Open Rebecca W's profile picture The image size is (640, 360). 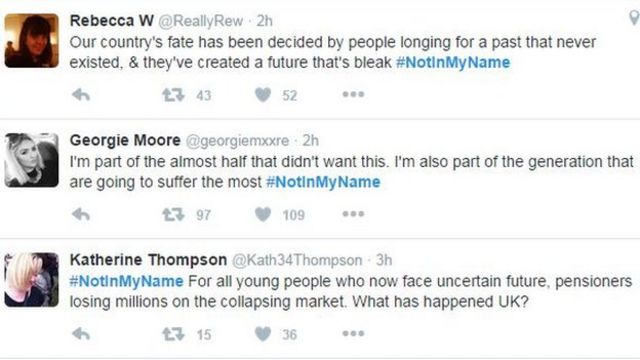pos(31,40)
